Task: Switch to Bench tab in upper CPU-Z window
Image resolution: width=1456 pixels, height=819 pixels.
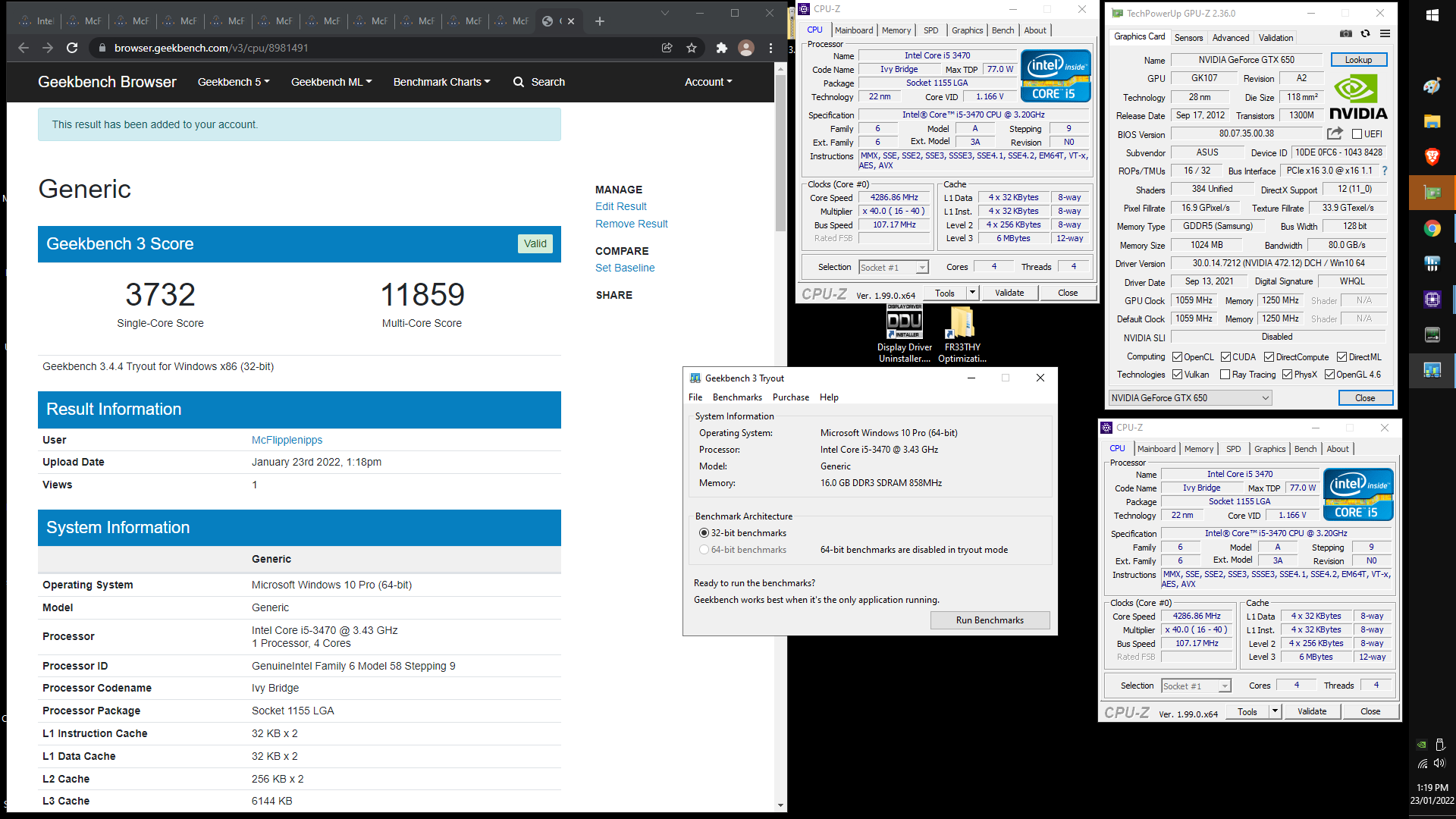Action: point(1003,30)
